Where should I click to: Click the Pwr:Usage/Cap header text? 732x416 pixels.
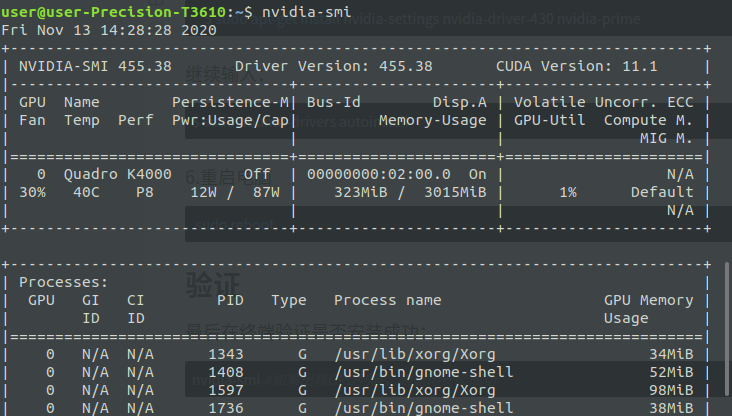click(231, 120)
